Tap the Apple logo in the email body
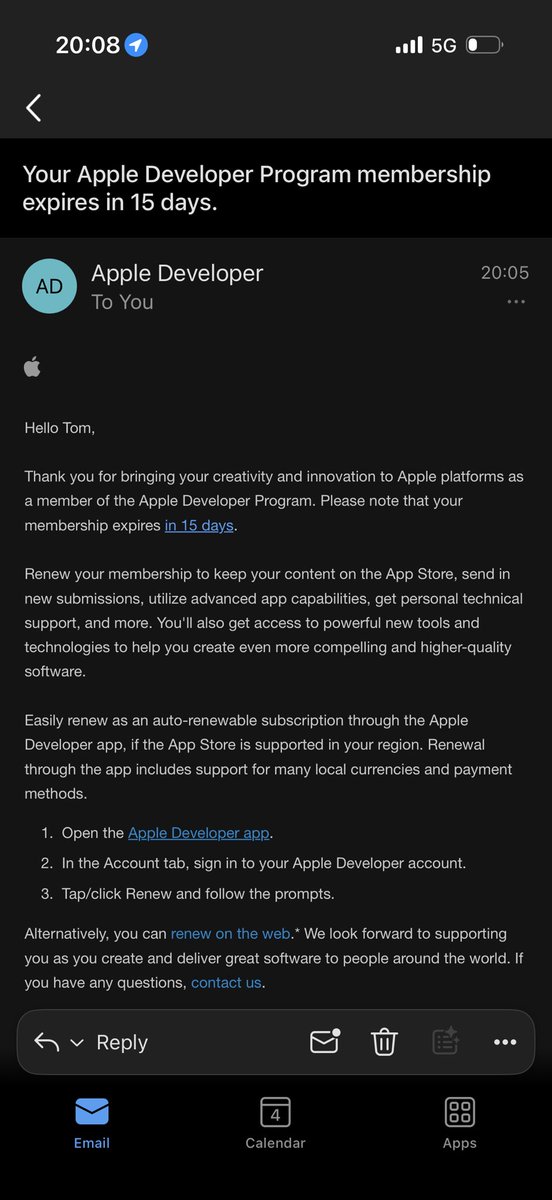Image resolution: width=552 pixels, height=1200 pixels. 33,368
